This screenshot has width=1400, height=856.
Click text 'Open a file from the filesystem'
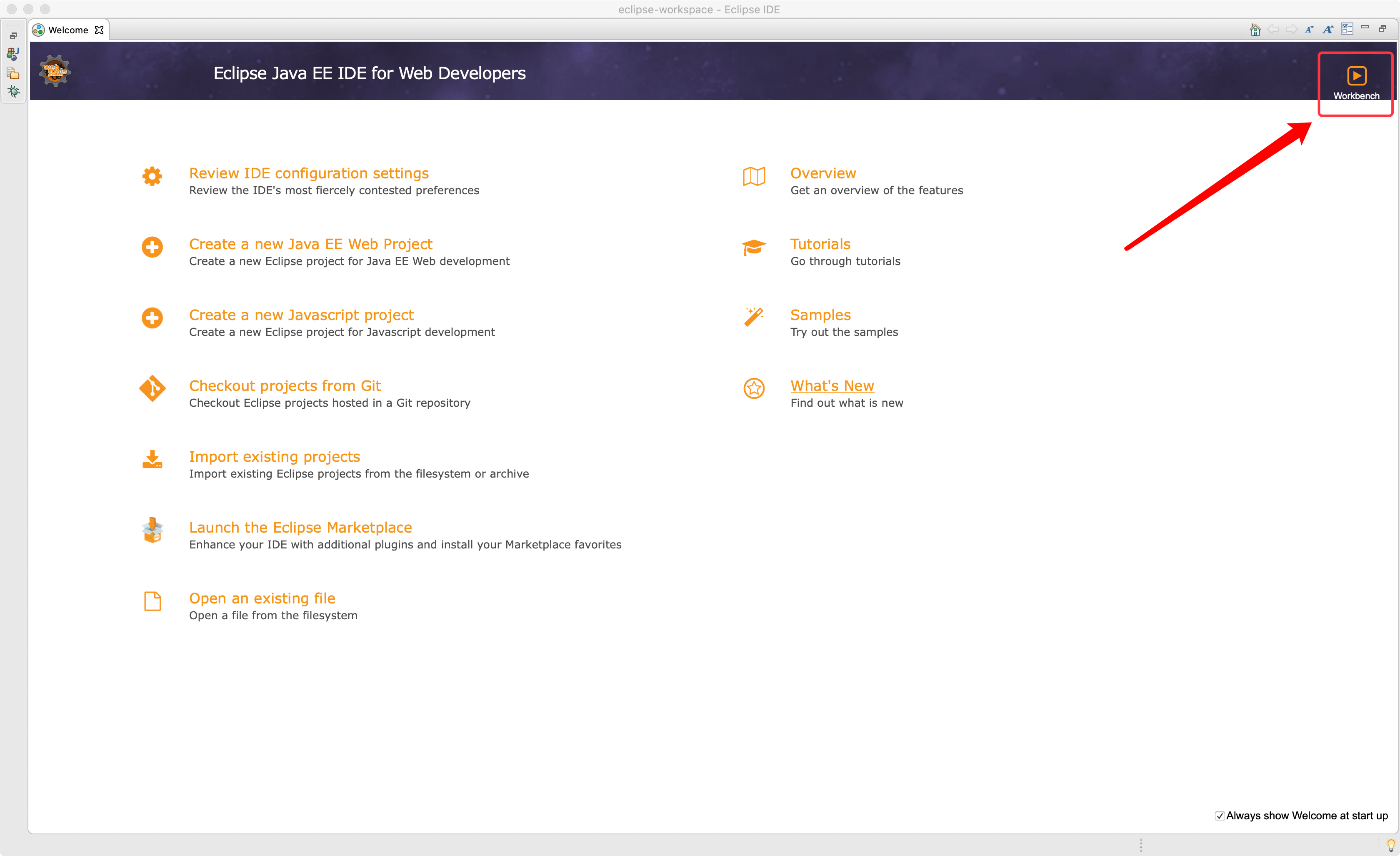[273, 616]
